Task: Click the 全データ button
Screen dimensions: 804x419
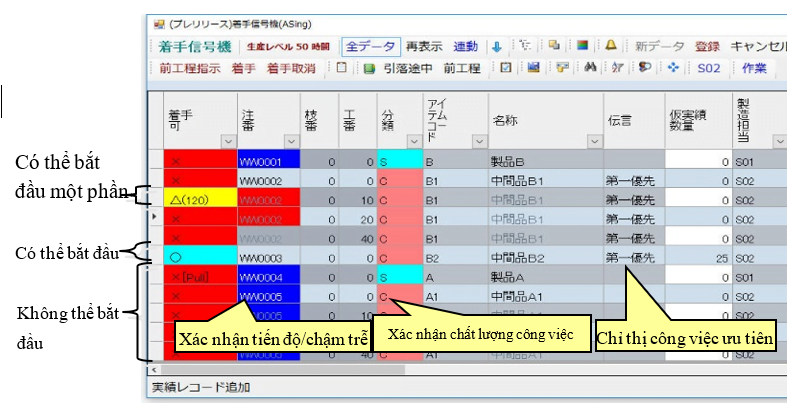Action: 370,46
